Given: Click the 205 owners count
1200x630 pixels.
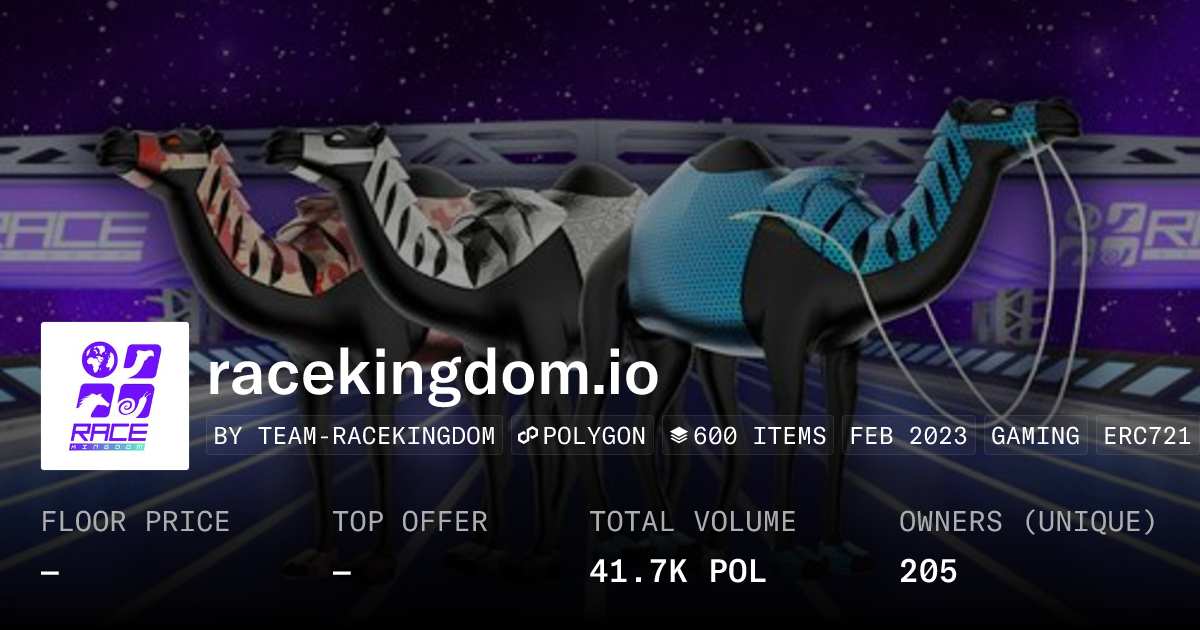Looking at the screenshot, I should [928, 572].
